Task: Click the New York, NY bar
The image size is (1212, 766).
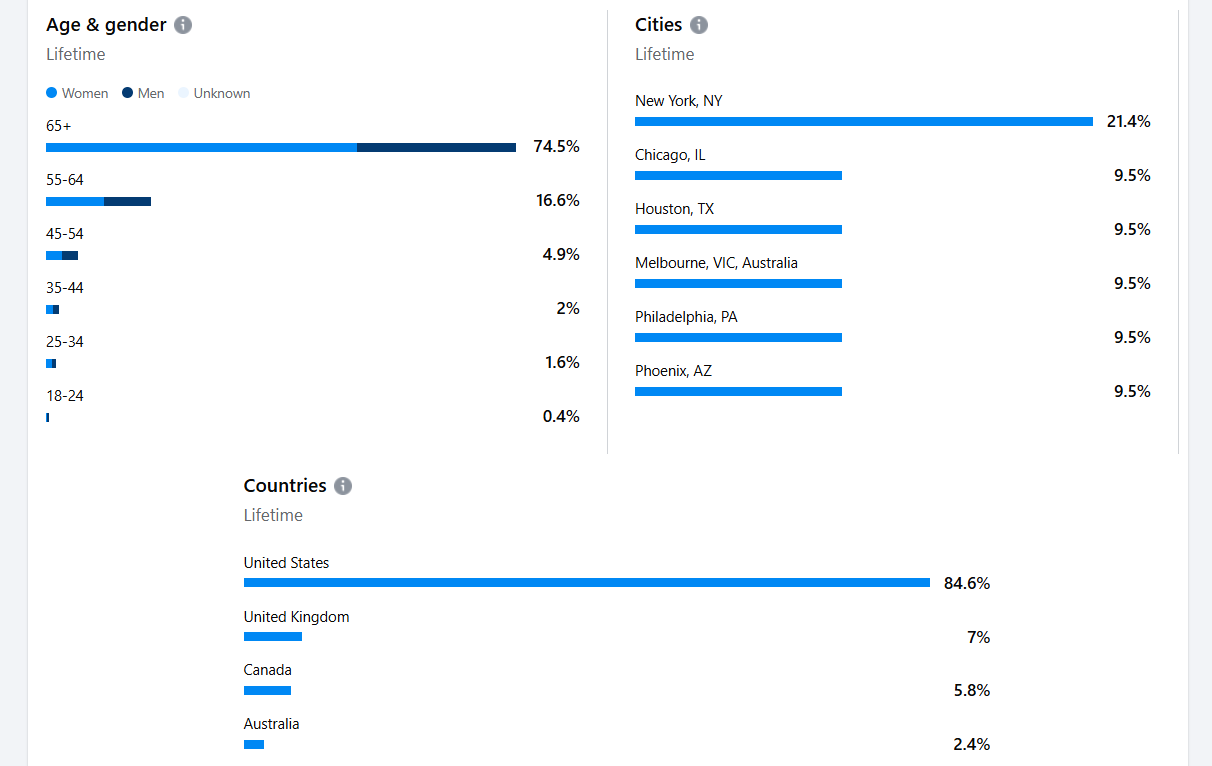Action: [x=863, y=122]
